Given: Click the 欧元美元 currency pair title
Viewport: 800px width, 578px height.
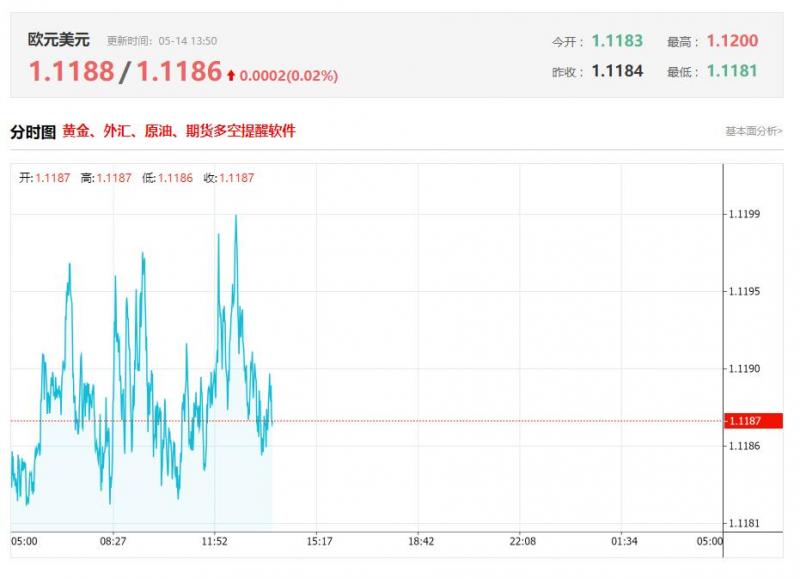Looking at the screenshot, I should pyautogui.click(x=59, y=40).
